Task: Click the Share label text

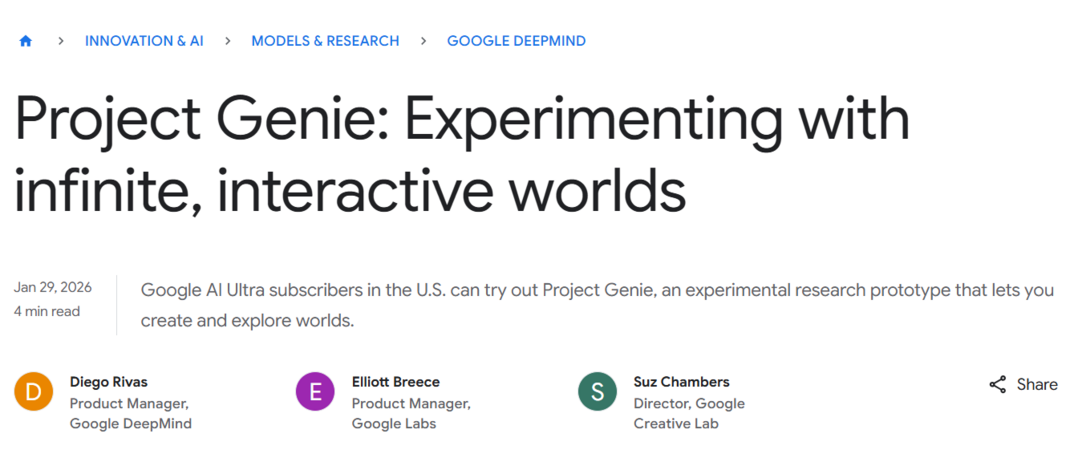Action: pyautogui.click(x=1037, y=385)
